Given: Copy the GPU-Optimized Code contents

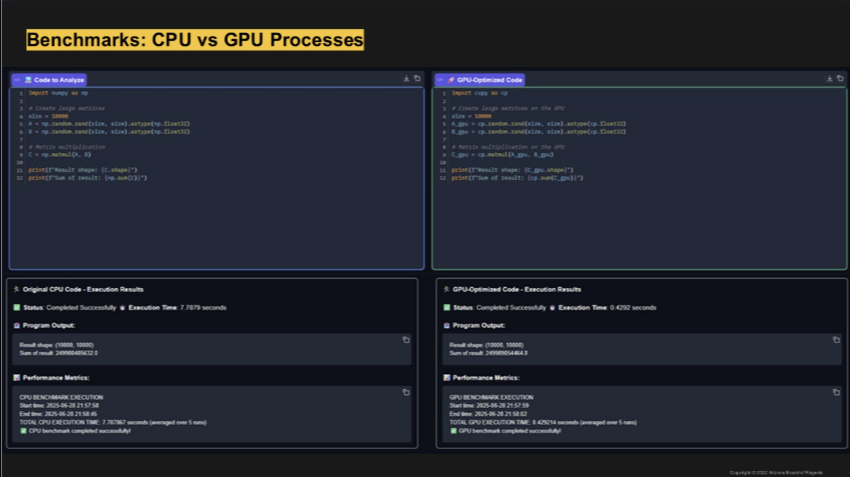Looking at the screenshot, I should coord(840,79).
